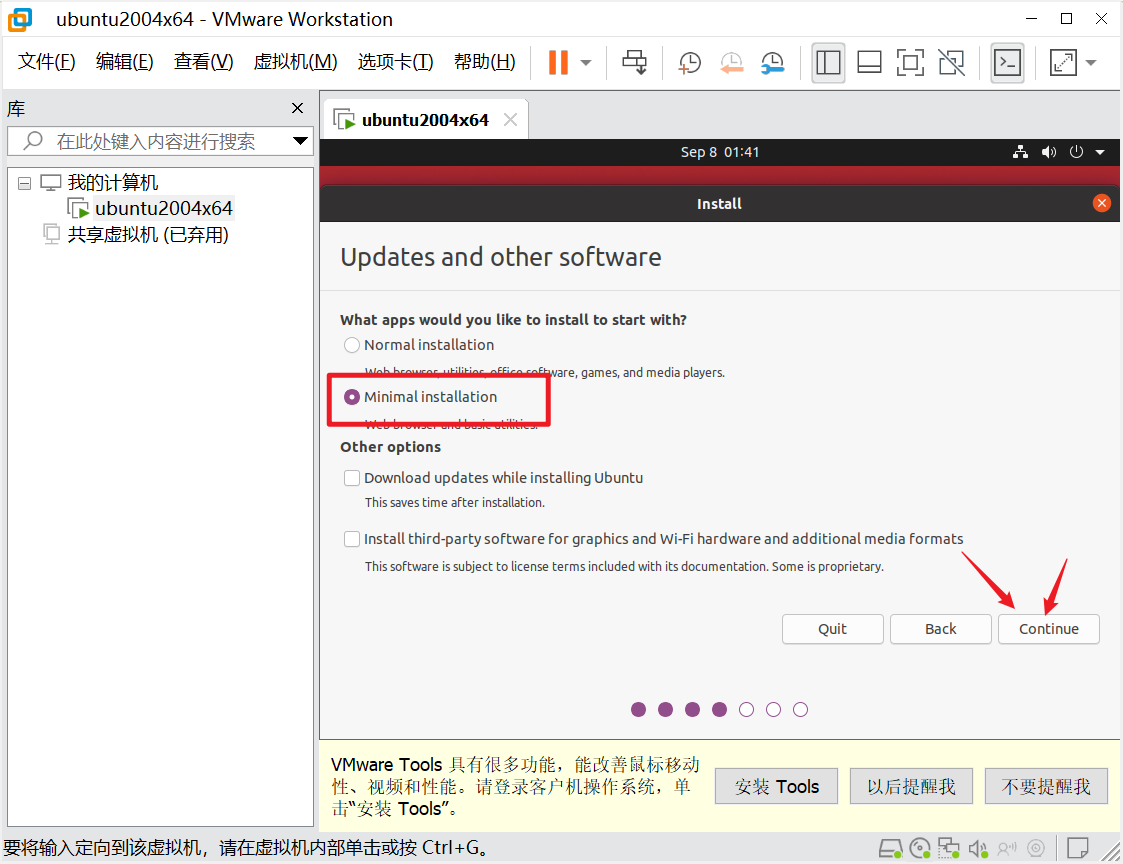Close the ubuntu2004x64 tab
The width and height of the screenshot is (1123, 864).
[x=511, y=120]
